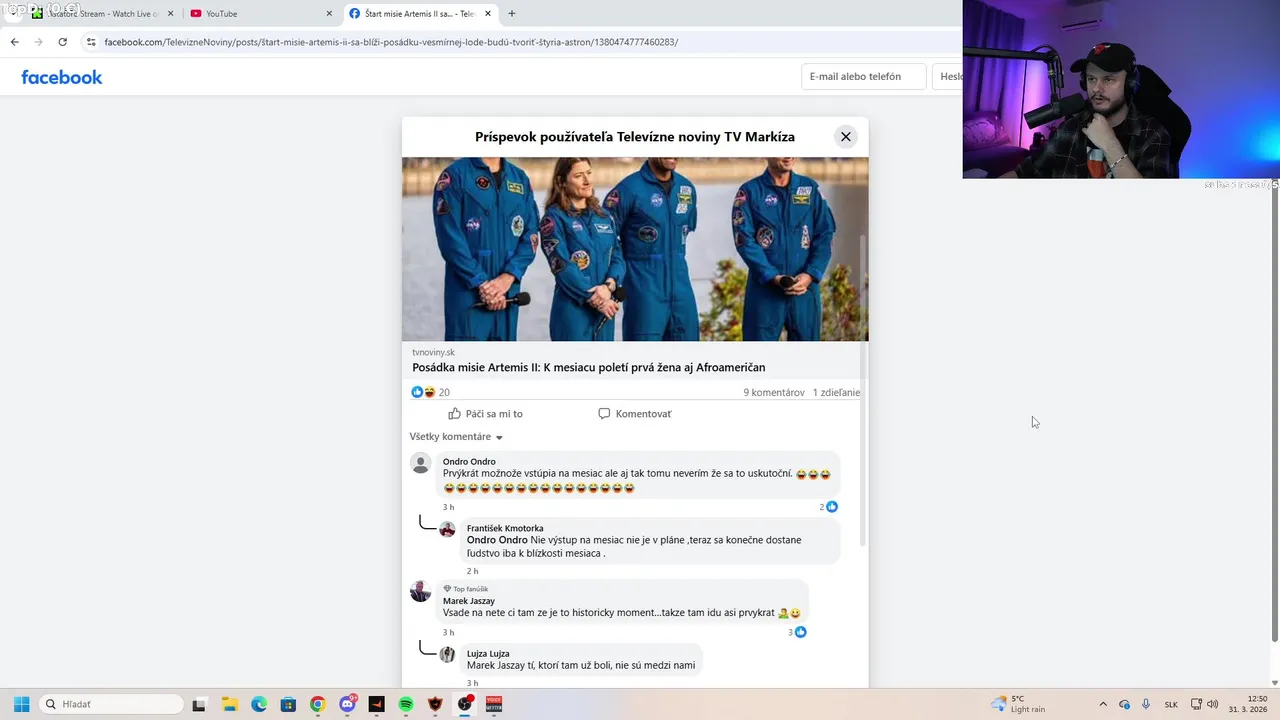Close the Štart misie Artemis II tab
Screen dimensions: 1280x720
488,14
